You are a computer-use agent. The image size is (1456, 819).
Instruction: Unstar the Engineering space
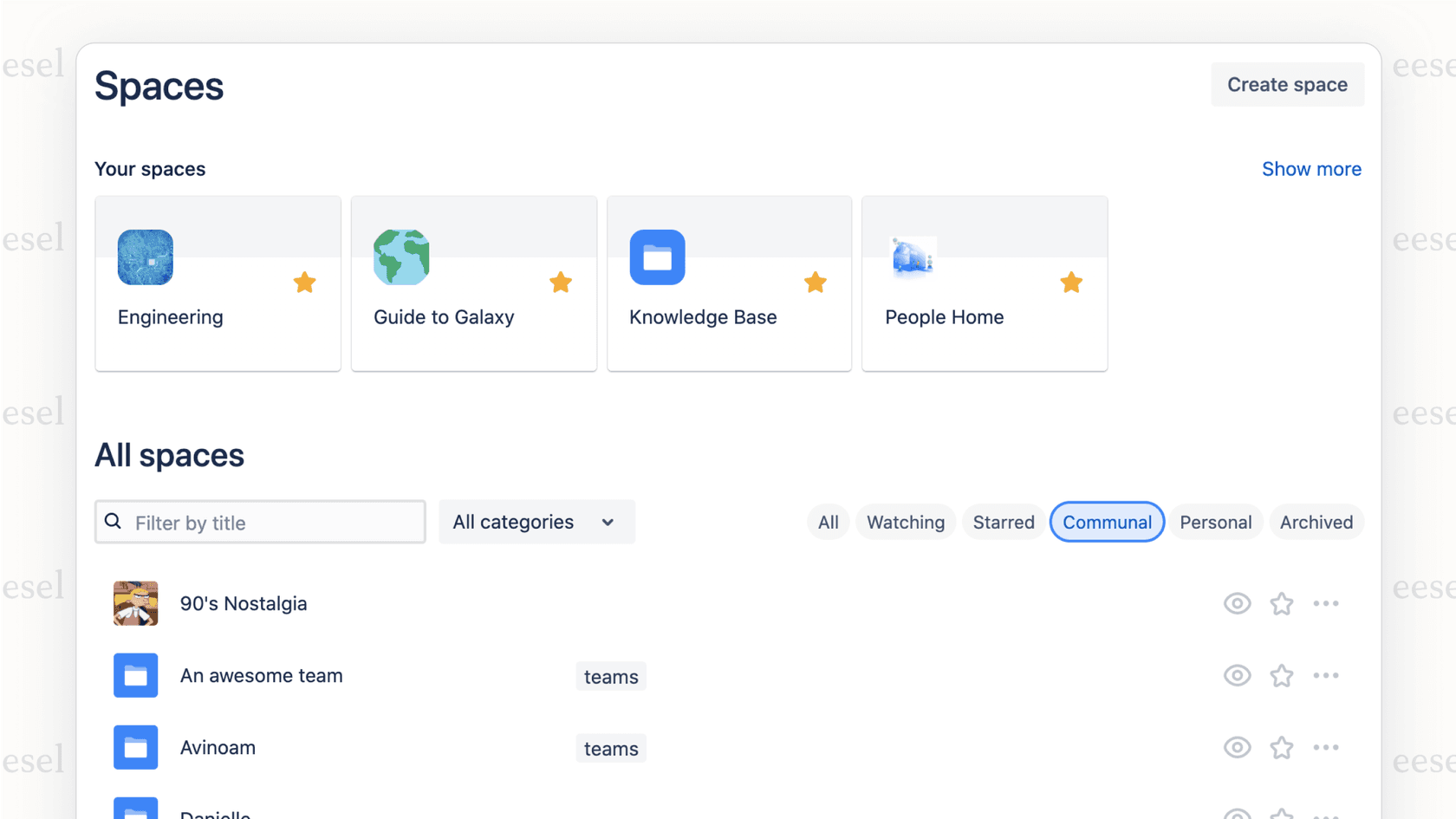[x=304, y=283]
